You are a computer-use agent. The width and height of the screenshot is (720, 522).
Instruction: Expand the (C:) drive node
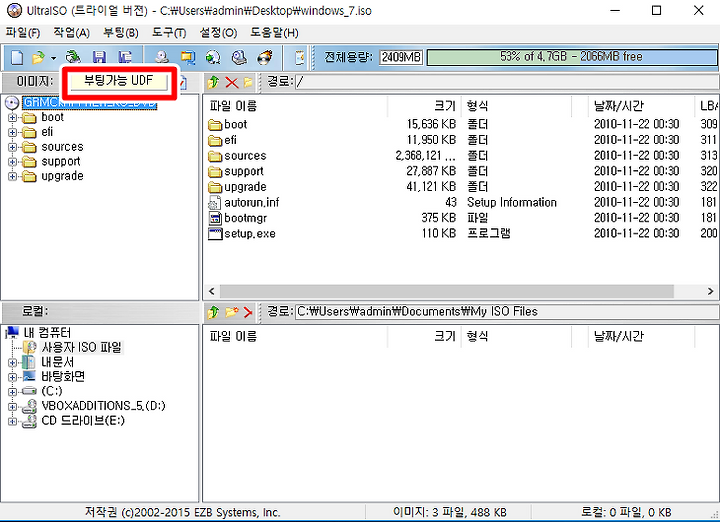coord(12,392)
